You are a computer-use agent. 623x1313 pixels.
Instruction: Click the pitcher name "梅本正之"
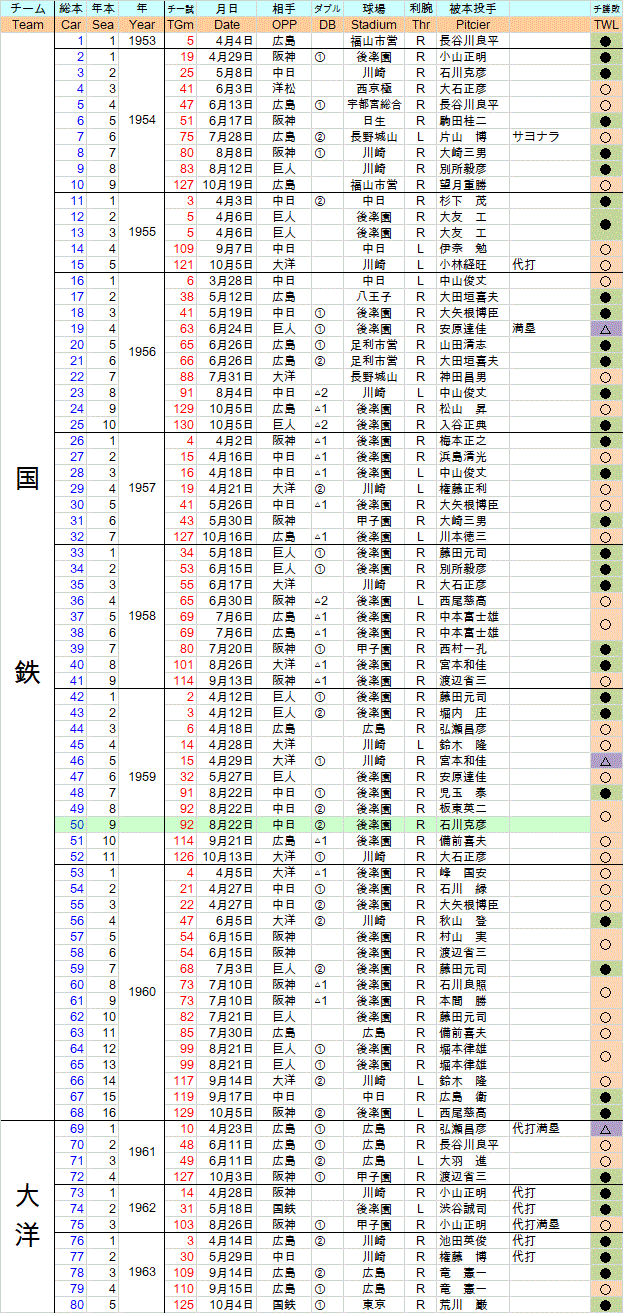pos(464,440)
